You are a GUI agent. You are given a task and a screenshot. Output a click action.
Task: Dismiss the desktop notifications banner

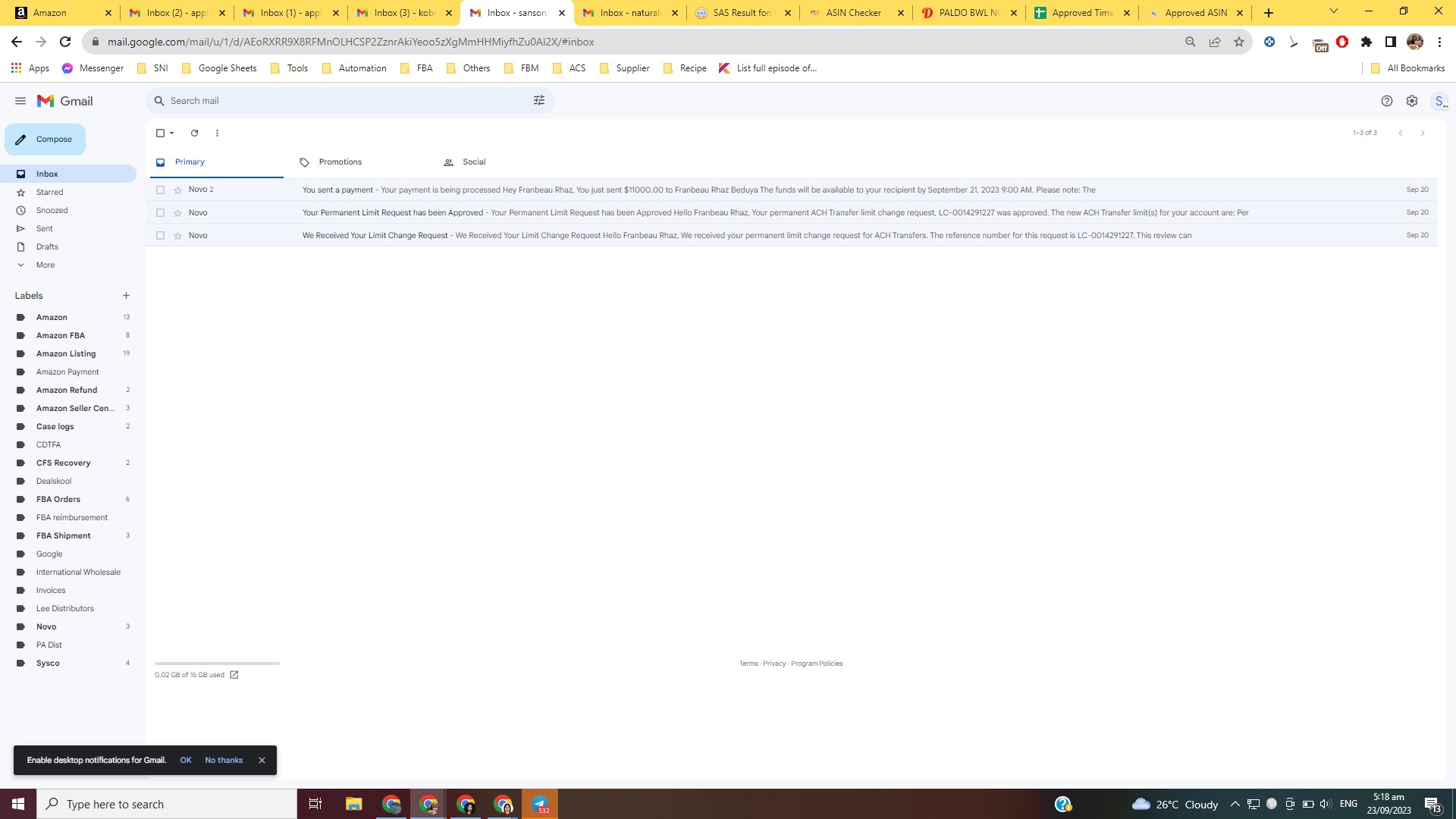262,760
